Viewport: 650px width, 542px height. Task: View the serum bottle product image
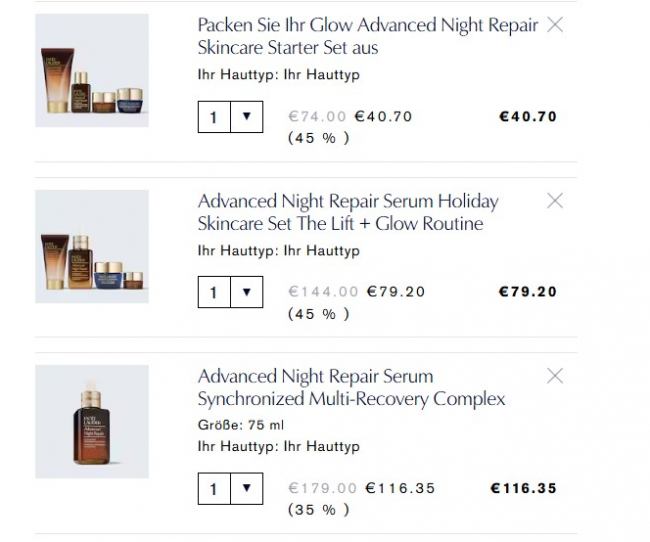tap(92, 421)
